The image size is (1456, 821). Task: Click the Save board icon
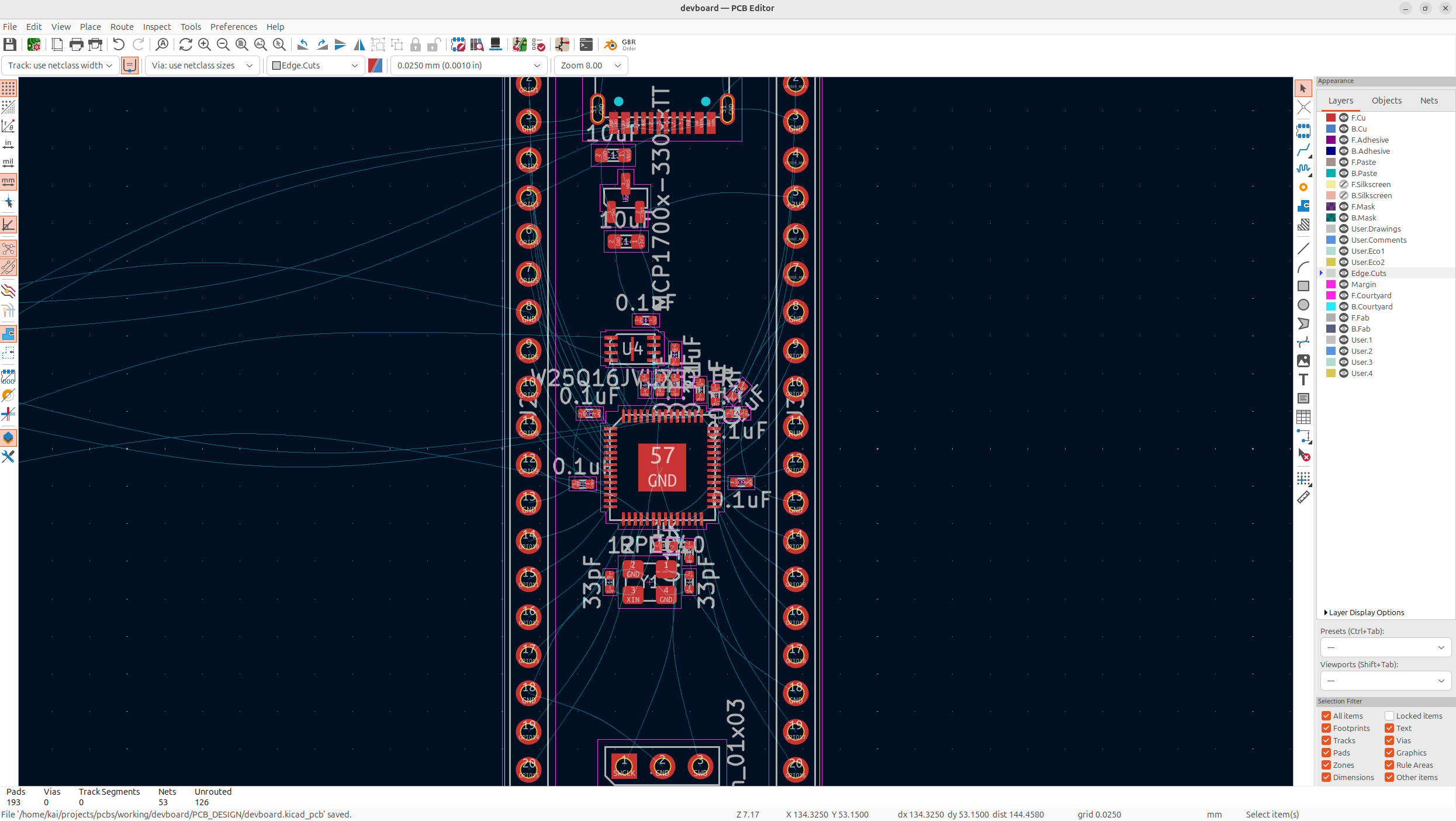(x=10, y=44)
